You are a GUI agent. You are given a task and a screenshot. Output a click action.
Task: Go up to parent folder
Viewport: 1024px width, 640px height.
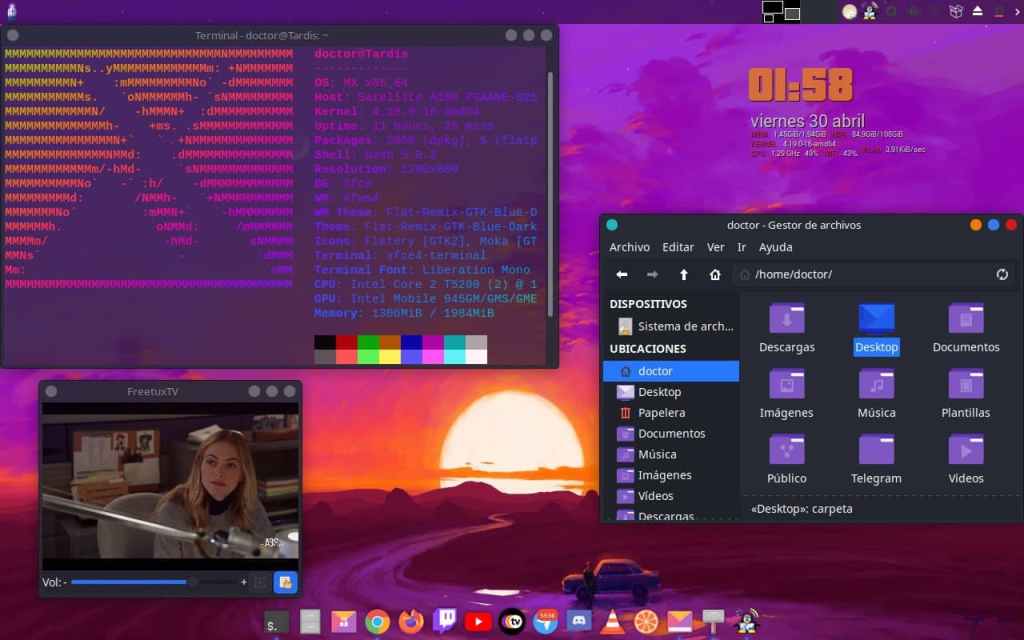pyautogui.click(x=684, y=274)
